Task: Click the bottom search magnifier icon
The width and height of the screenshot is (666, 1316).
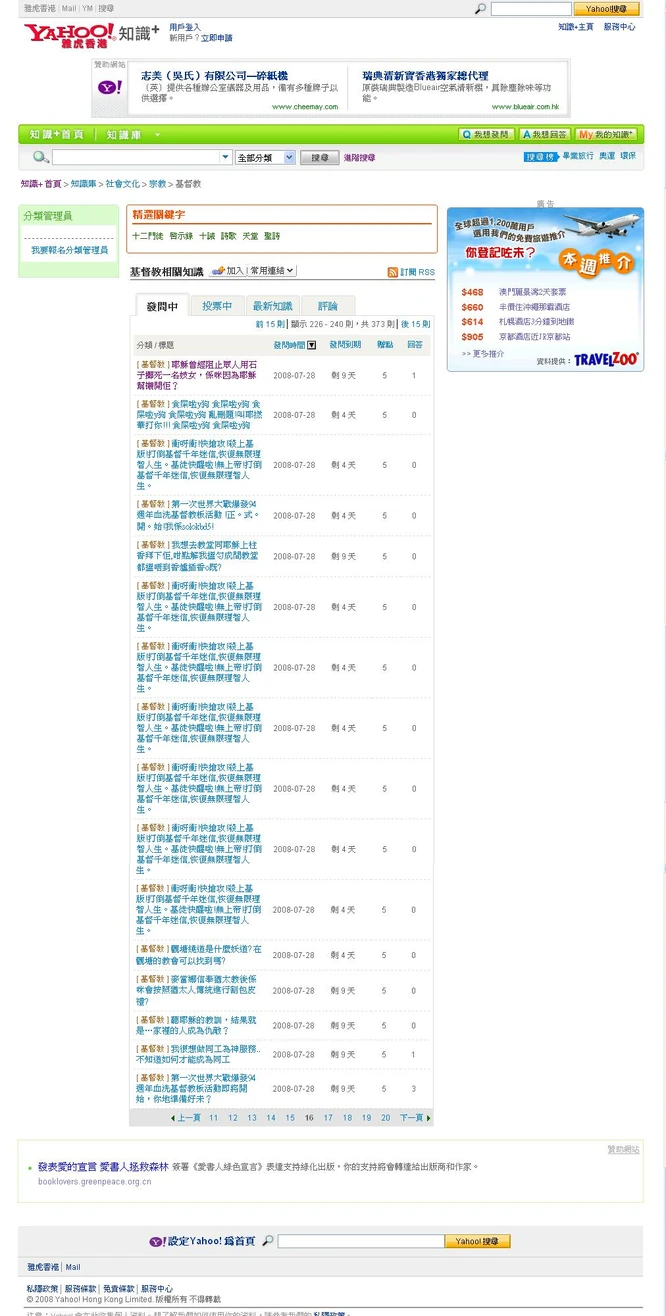Action: (x=268, y=1241)
